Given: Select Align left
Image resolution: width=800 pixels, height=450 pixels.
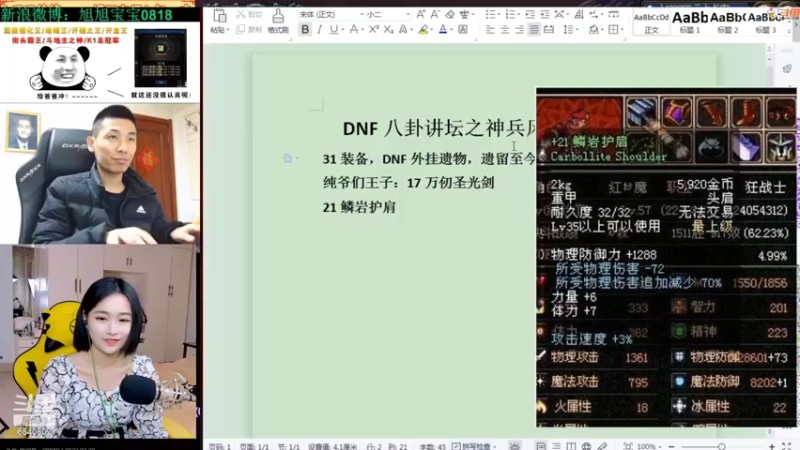Looking at the screenshot, I should pyautogui.click(x=490, y=30).
